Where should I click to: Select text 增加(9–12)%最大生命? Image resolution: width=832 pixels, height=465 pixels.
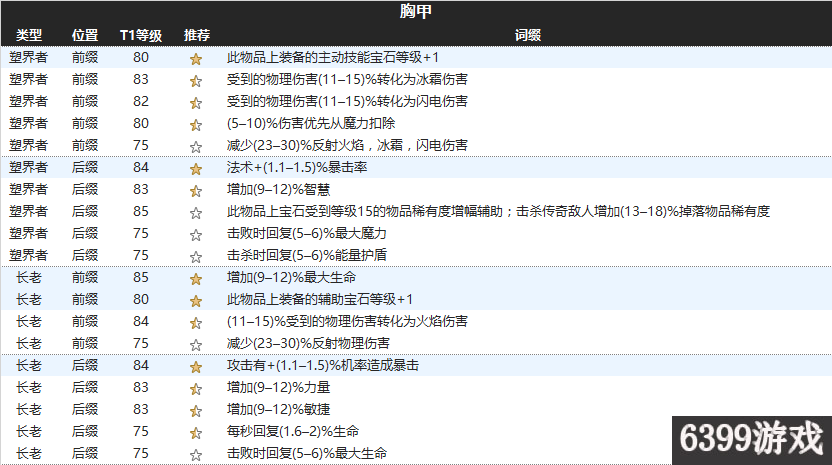click(x=291, y=277)
